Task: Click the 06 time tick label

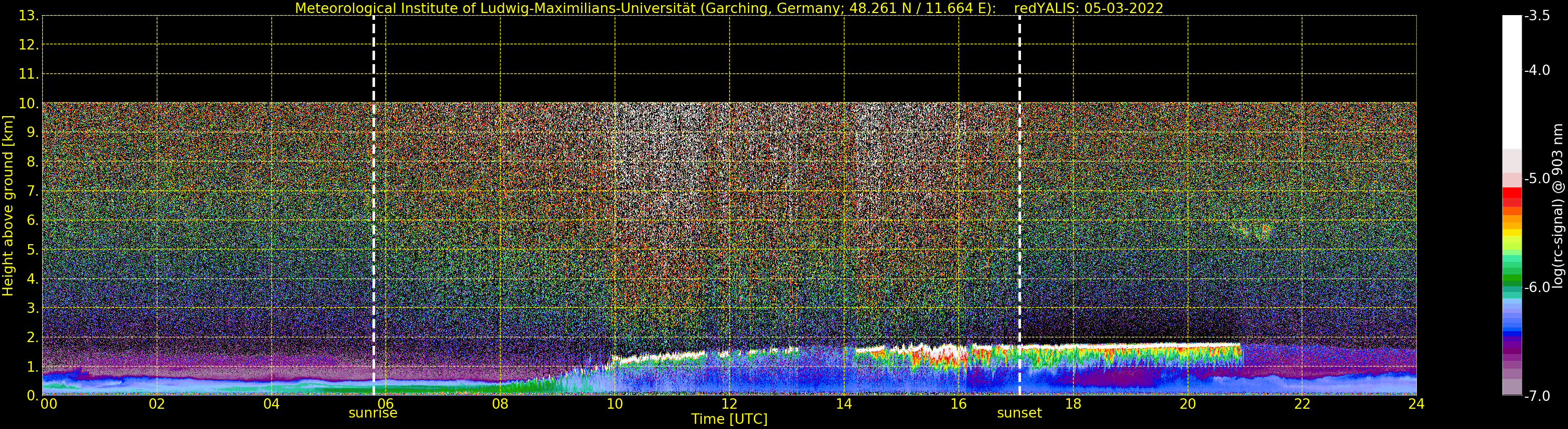Action: [x=386, y=404]
